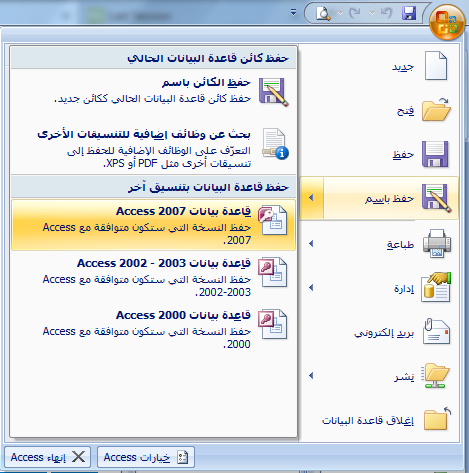Click the open folder icon for فتح

[436, 110]
